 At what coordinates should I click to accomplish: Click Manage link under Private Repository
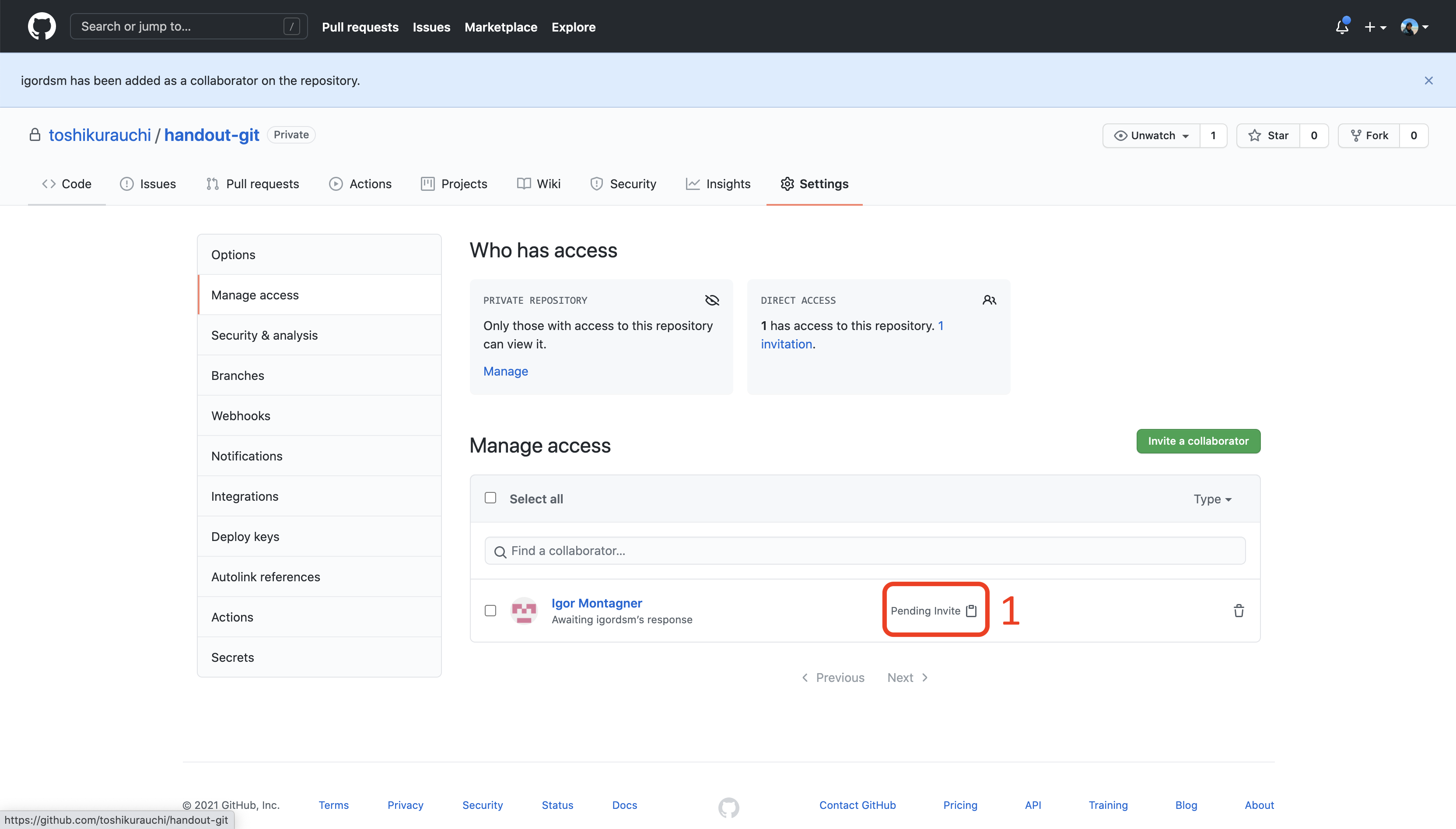pos(506,371)
